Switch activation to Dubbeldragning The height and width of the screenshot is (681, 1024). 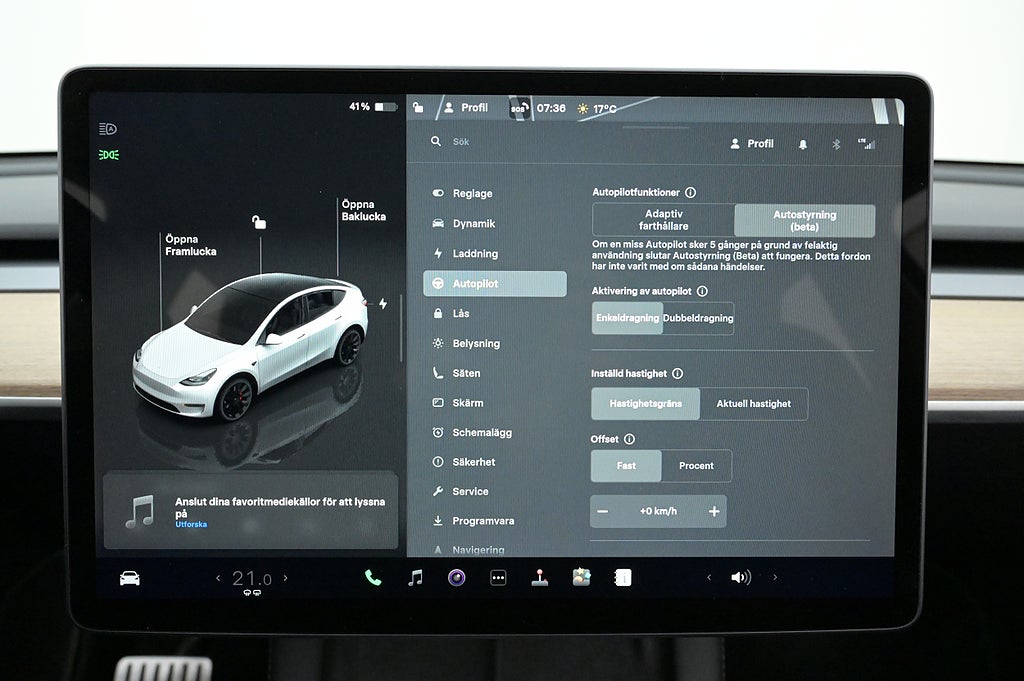698,318
